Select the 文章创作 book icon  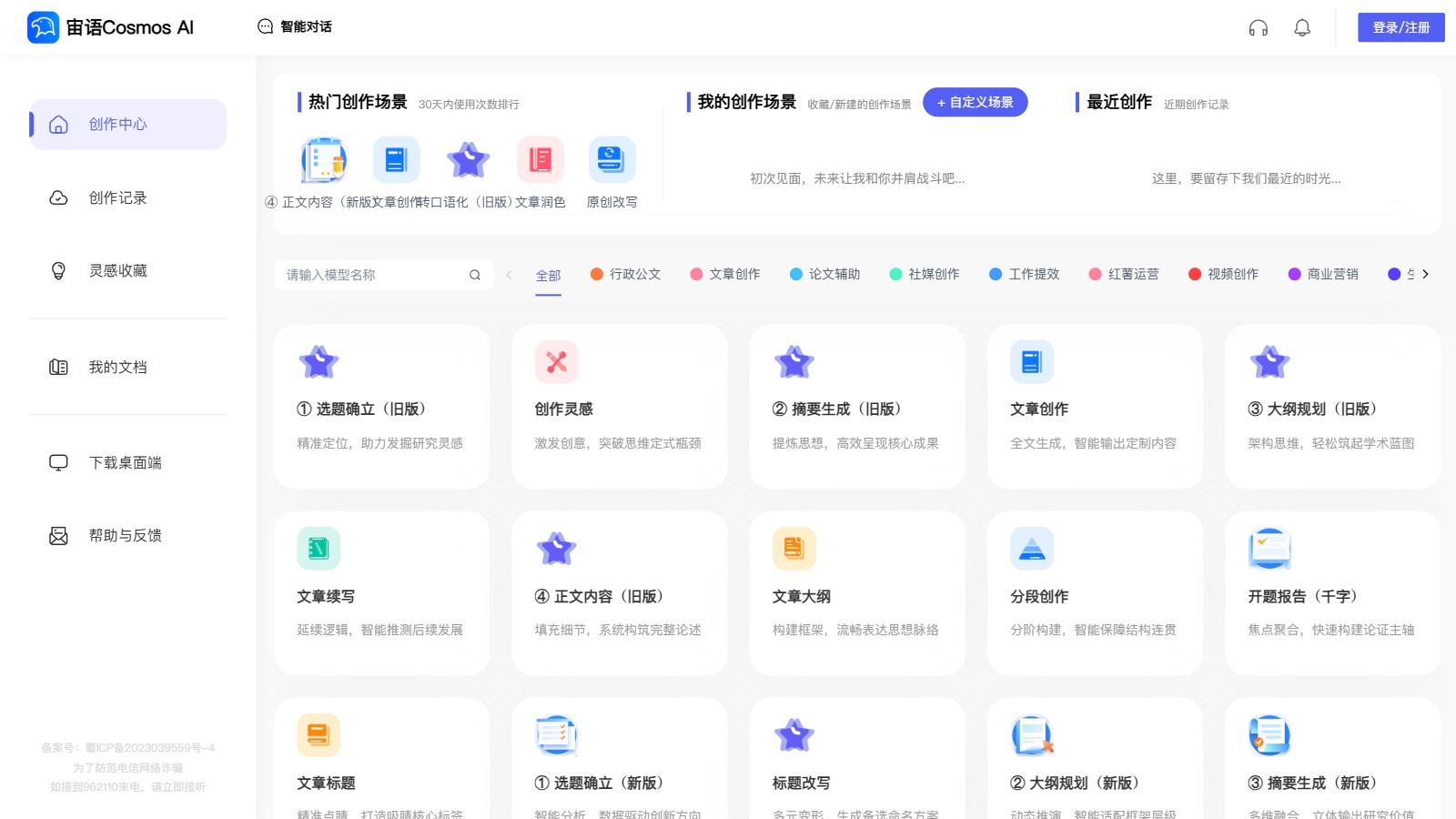point(1032,361)
